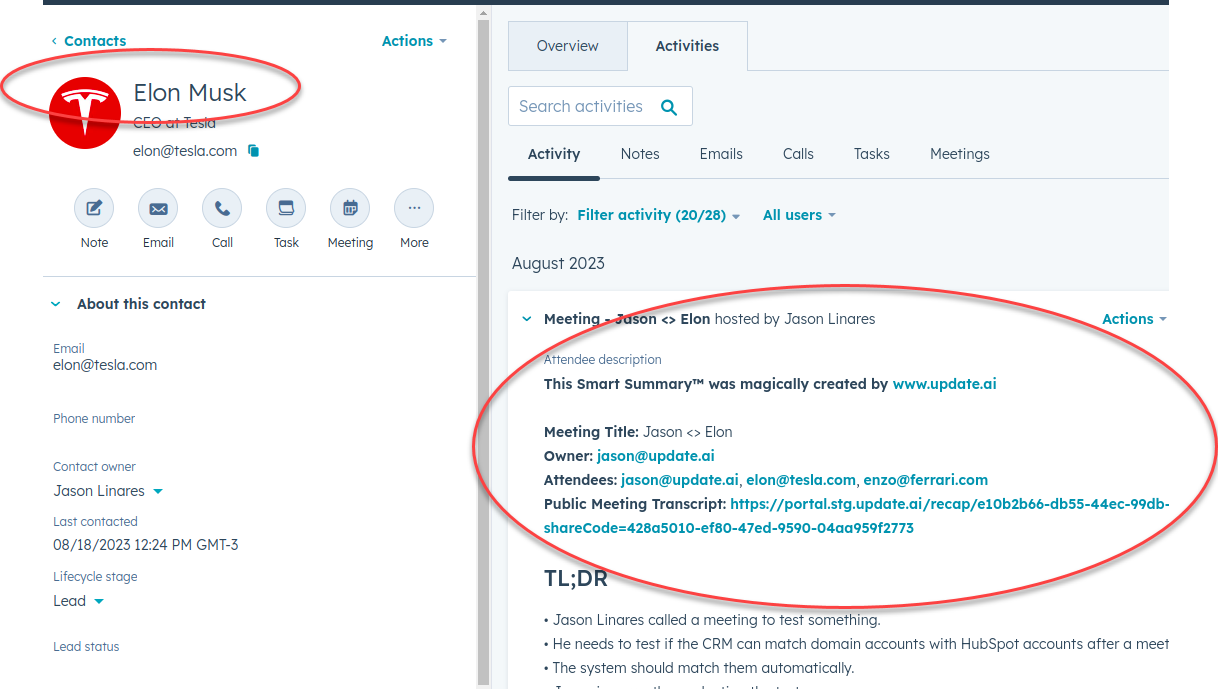The image size is (1218, 689).
Task: Click the Phone number field
Action: pos(94,419)
